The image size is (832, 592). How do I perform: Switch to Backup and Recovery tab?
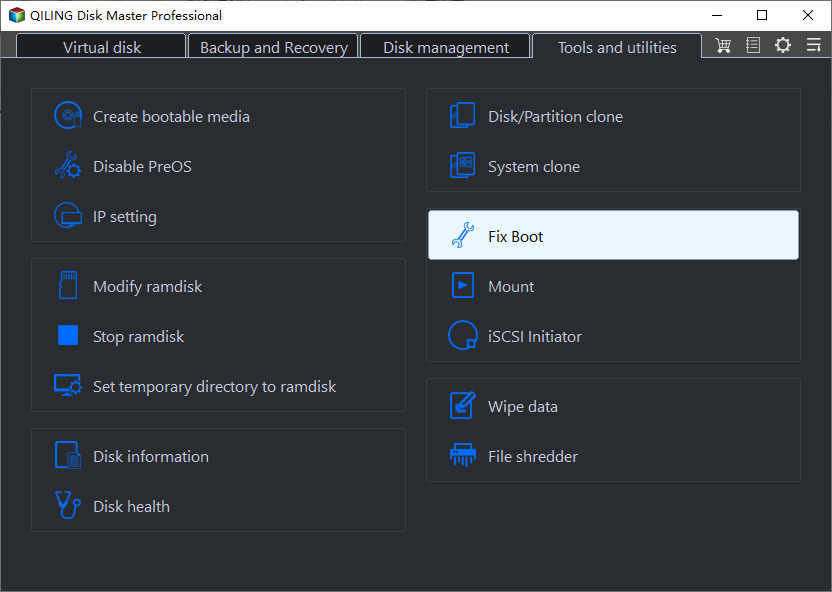point(274,47)
